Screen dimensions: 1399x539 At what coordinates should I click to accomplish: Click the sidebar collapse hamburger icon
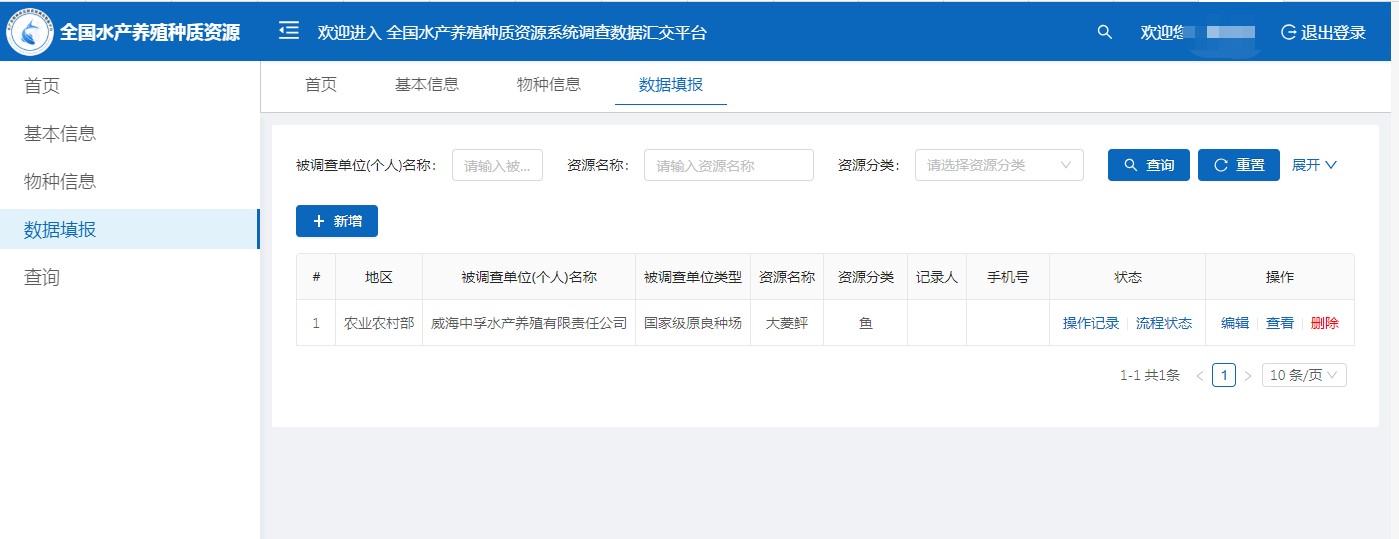(289, 31)
